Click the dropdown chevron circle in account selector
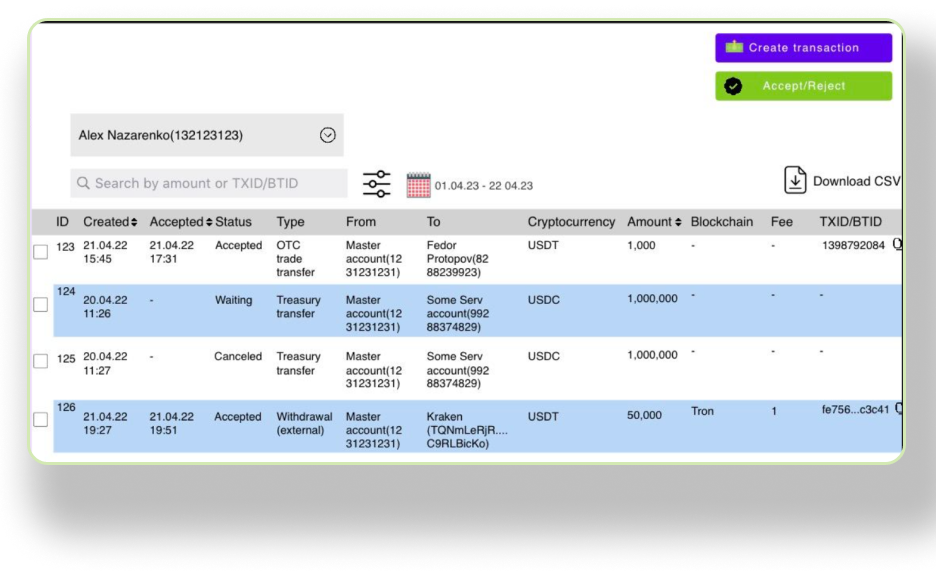The height and width of the screenshot is (576, 936). [x=327, y=135]
